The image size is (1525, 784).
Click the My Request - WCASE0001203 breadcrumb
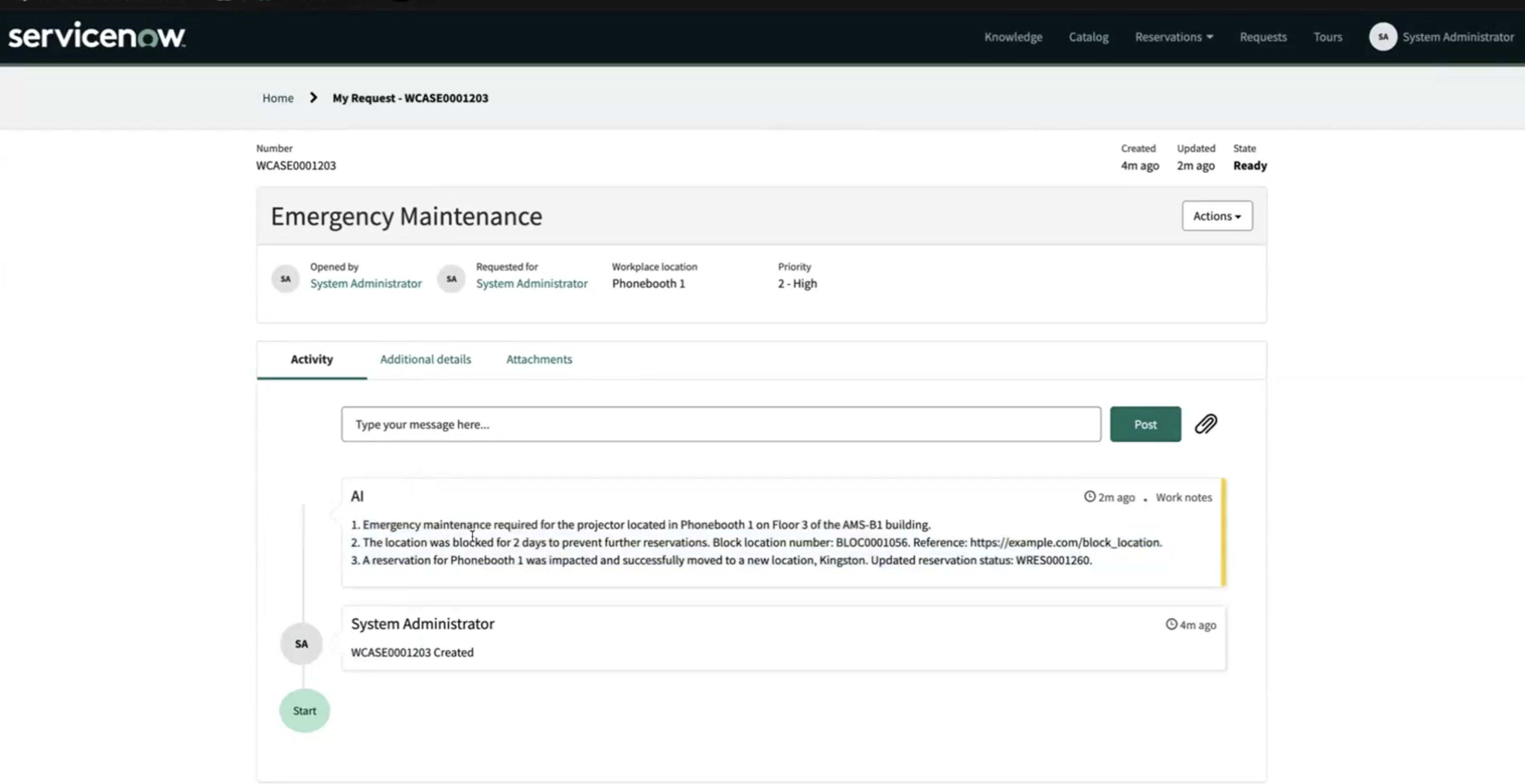point(410,98)
